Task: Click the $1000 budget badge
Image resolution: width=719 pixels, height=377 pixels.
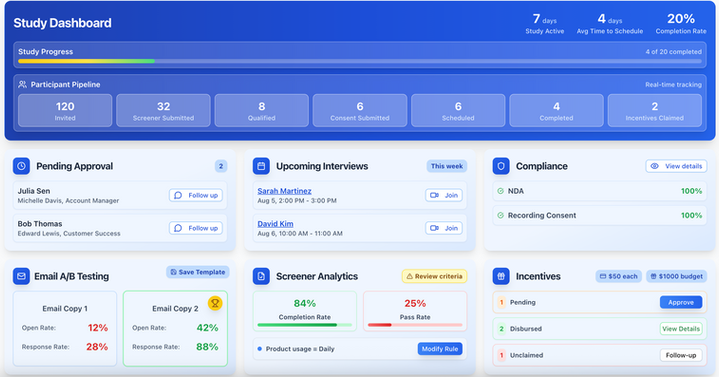Action: pyautogui.click(x=676, y=276)
